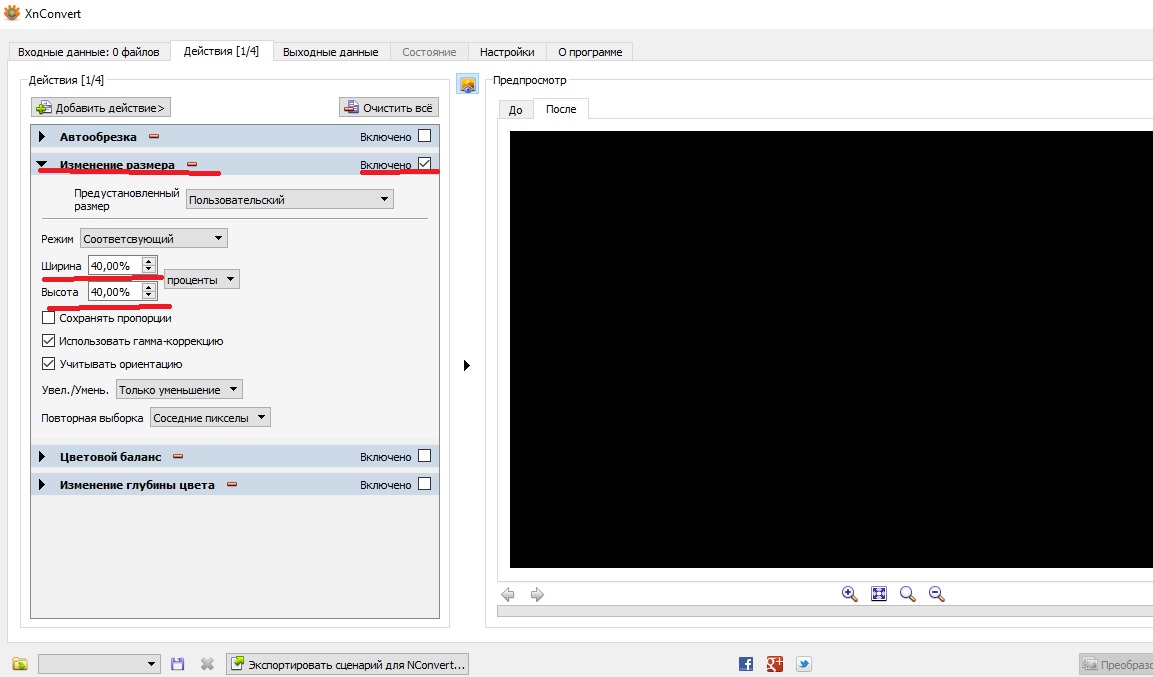
Task: Save the current script preset
Action: (177, 664)
